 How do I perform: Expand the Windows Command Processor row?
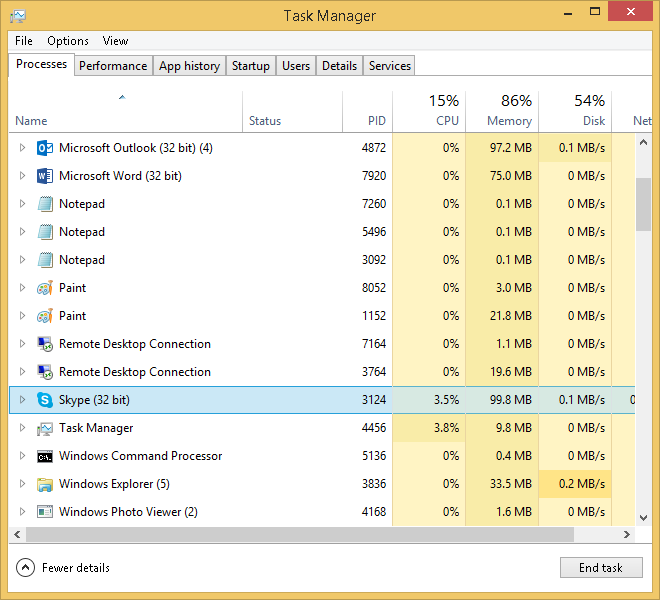click(22, 456)
